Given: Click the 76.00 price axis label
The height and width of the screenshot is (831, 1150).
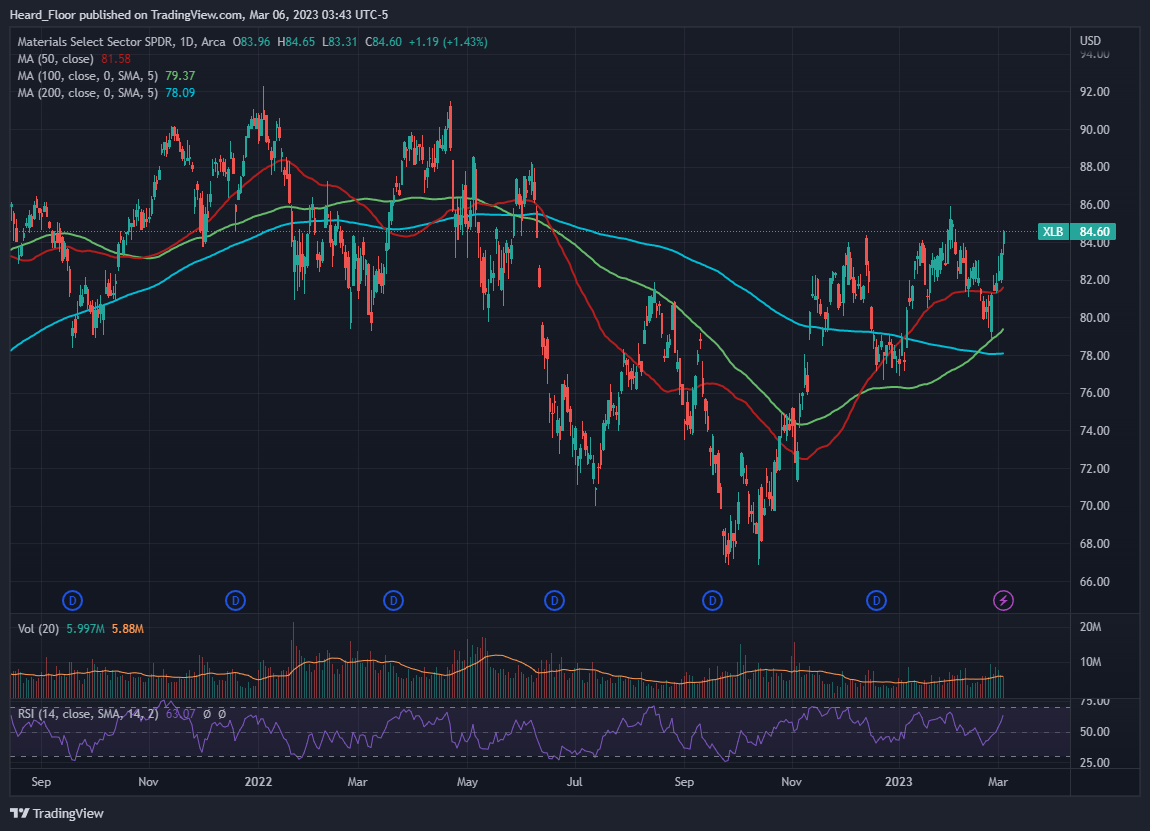Looking at the screenshot, I should 1094,392.
